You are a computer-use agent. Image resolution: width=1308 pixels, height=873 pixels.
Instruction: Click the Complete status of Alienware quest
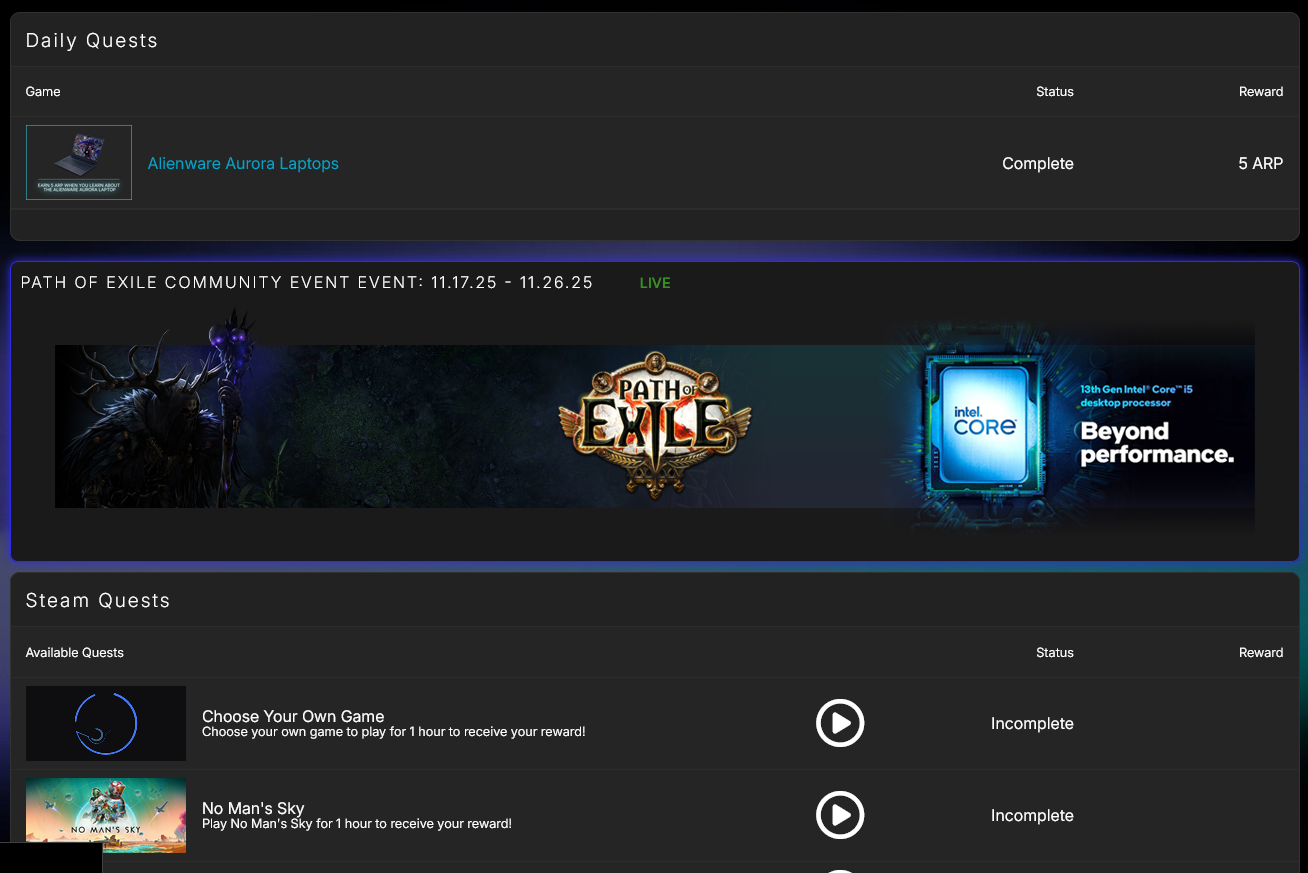1038,164
